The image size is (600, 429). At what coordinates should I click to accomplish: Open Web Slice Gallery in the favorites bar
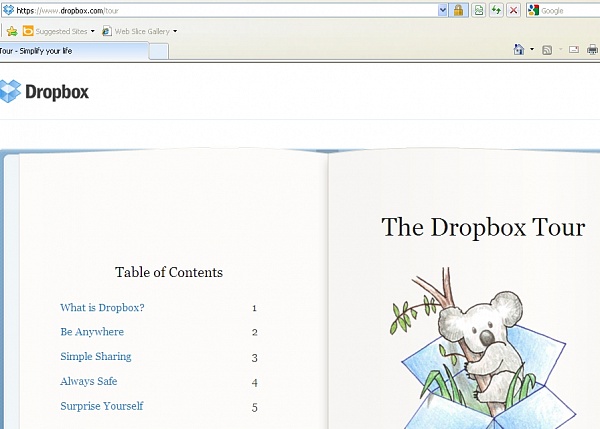pos(136,31)
